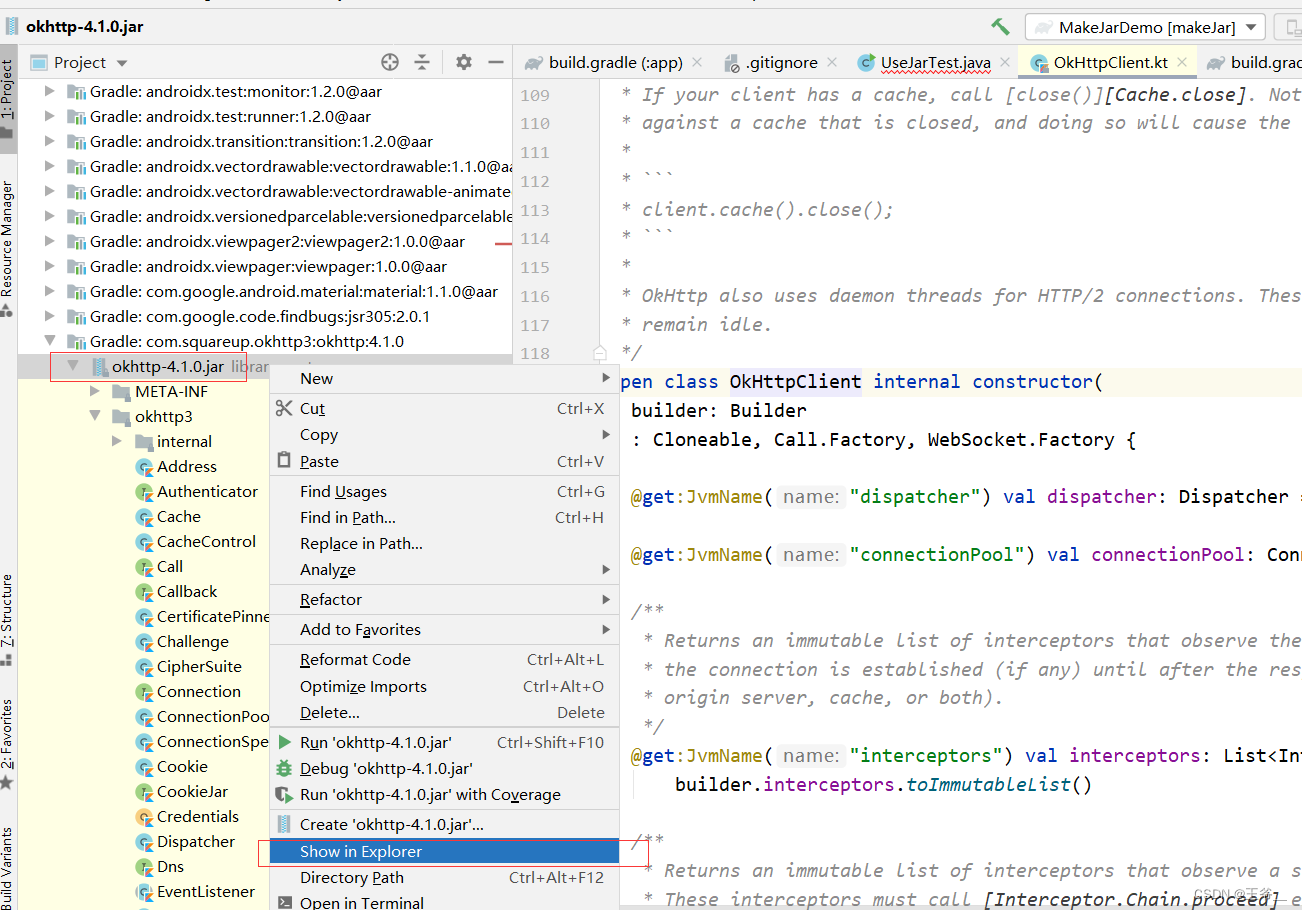Open the Build Variants side tab
Viewport: 1302px width, 910px height.
pyautogui.click(x=8, y=867)
